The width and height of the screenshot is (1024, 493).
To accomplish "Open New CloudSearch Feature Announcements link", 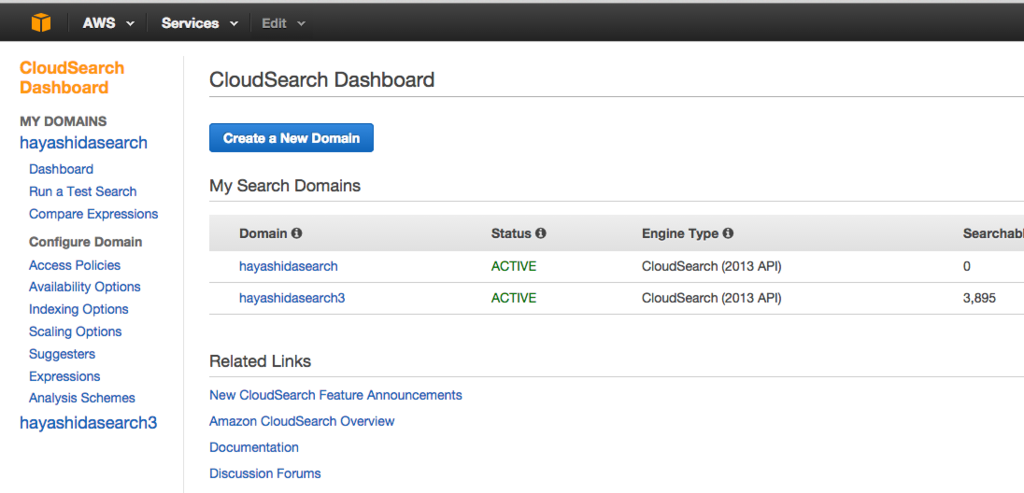I will [336, 395].
